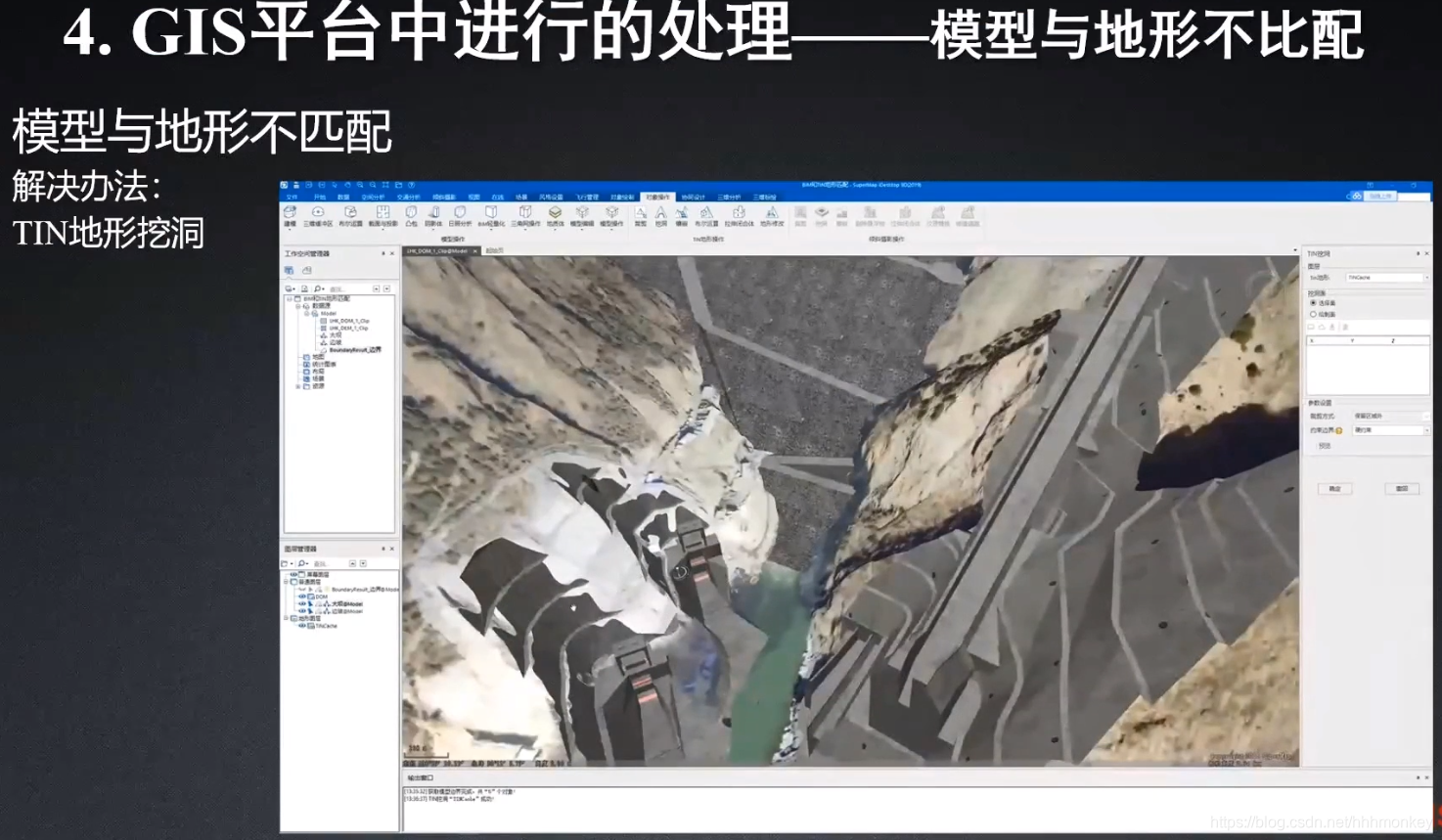Select UHK_DEM_1_Clip dataset in tree
Image resolution: width=1442 pixels, height=840 pixels.
[348, 329]
